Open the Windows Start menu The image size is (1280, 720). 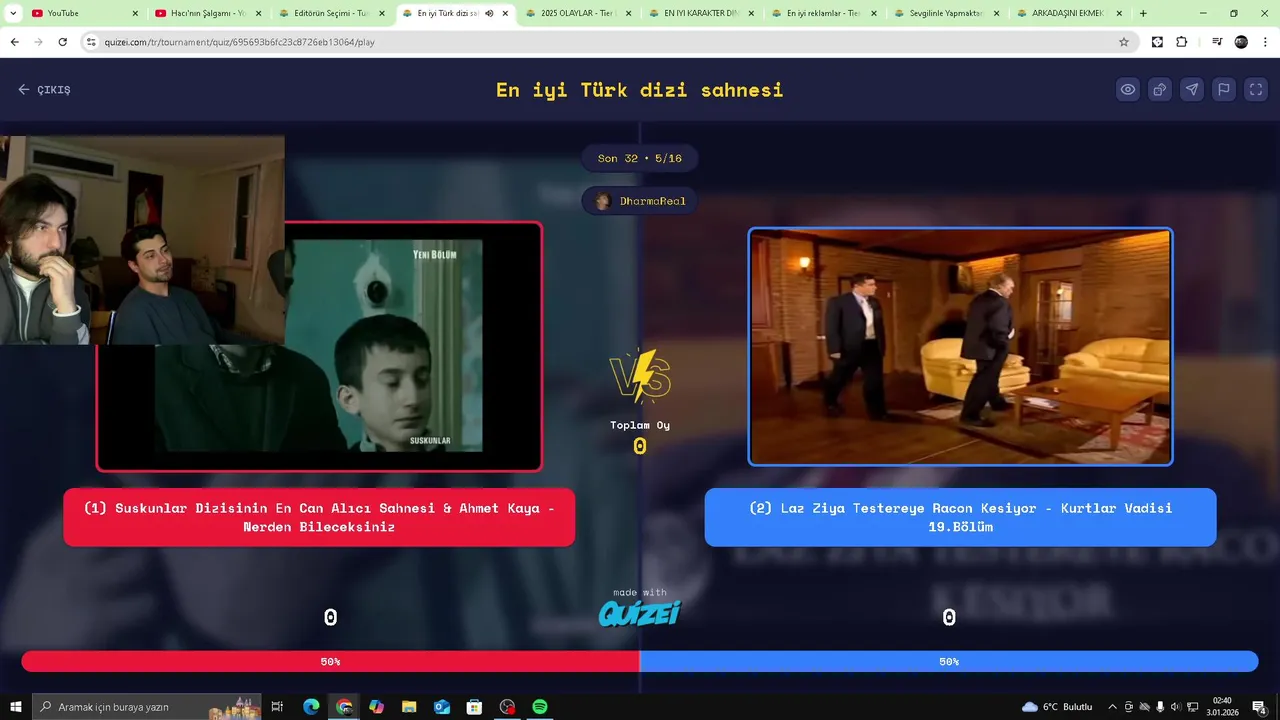pos(15,707)
